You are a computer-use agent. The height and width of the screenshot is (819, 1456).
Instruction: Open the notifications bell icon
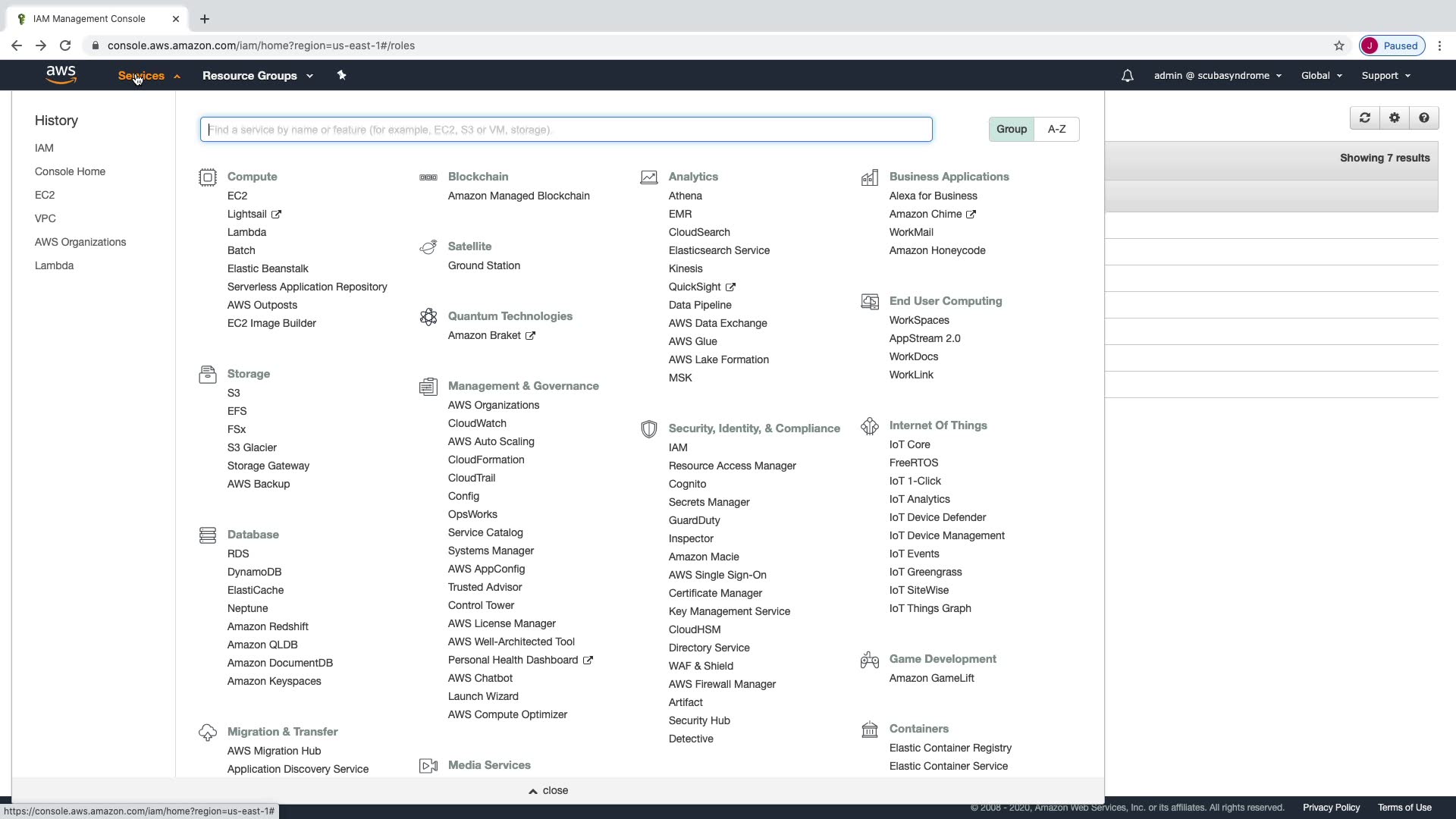1127,76
